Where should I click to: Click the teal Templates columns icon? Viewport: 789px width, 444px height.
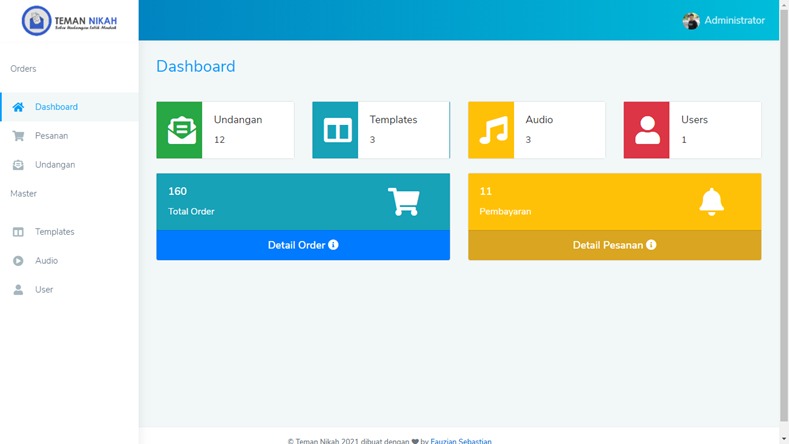(x=336, y=130)
